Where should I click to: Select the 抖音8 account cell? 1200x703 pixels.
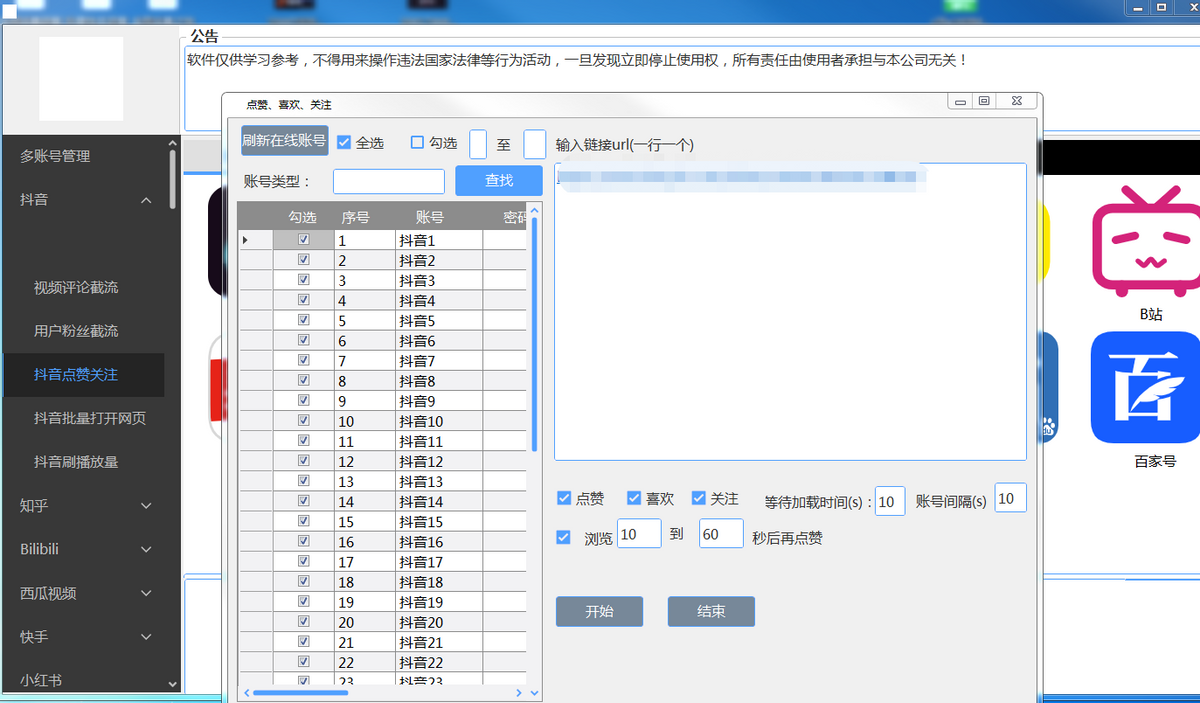440,381
